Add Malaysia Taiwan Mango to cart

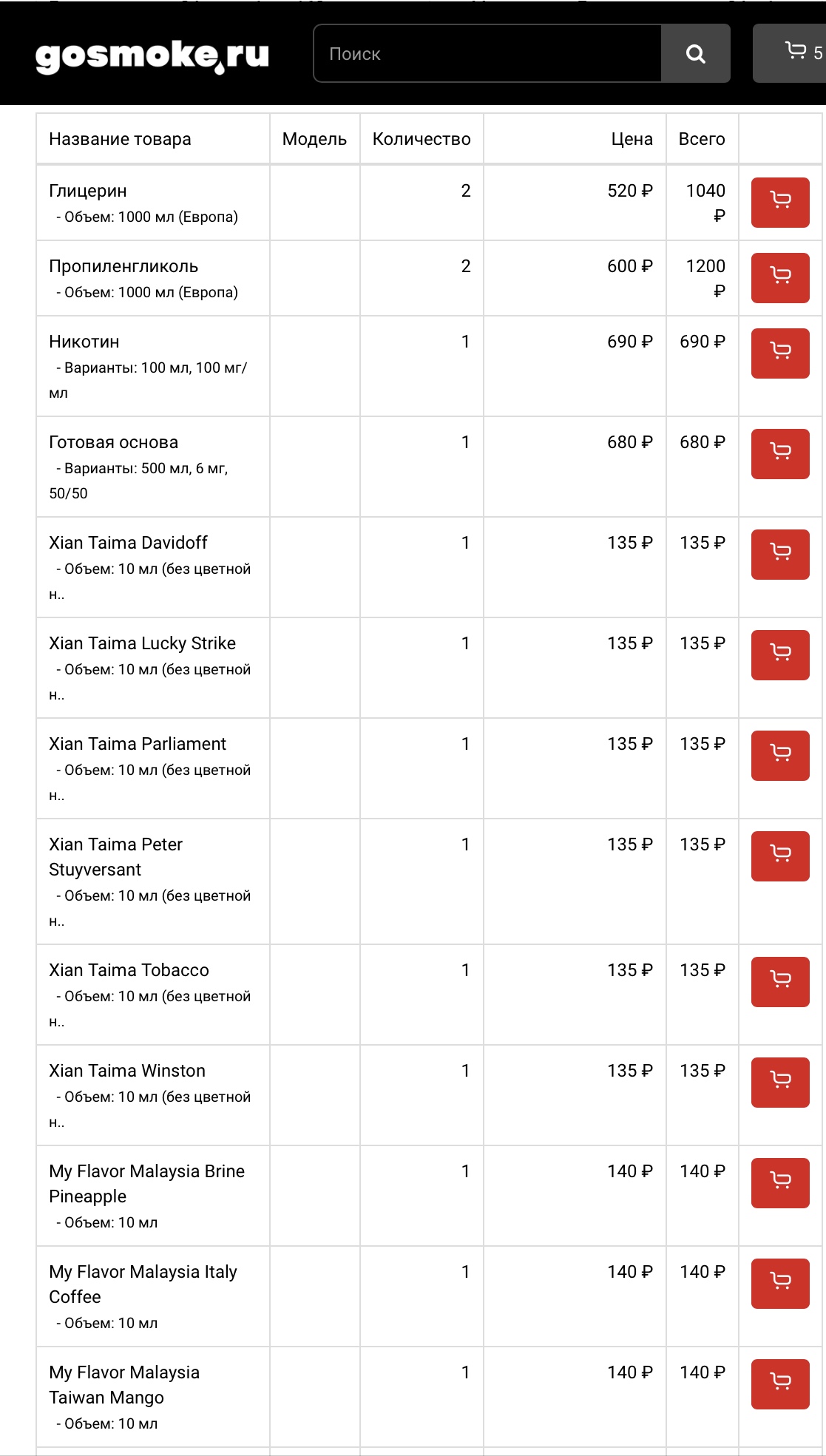(780, 1384)
